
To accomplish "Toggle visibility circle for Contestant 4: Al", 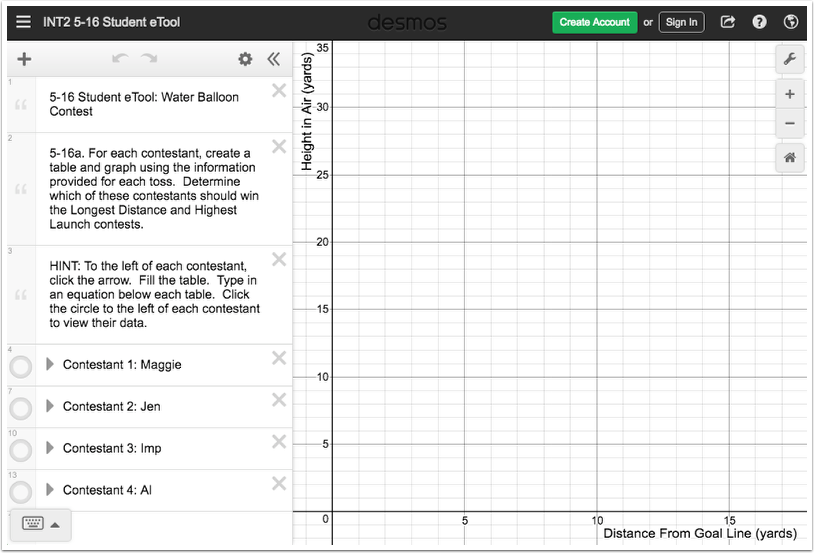I will 21,492.
